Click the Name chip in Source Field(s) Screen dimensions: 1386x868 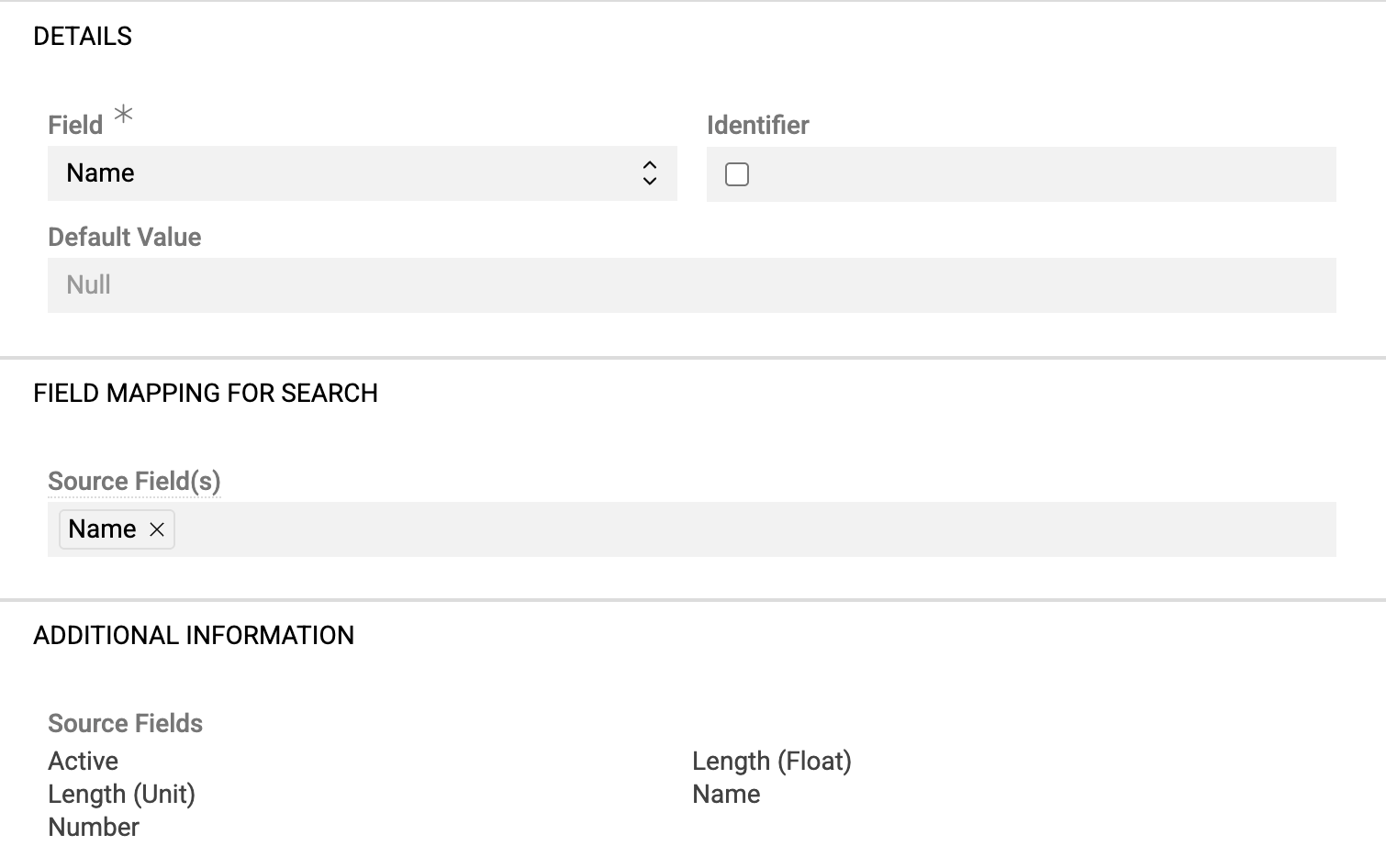pos(101,529)
